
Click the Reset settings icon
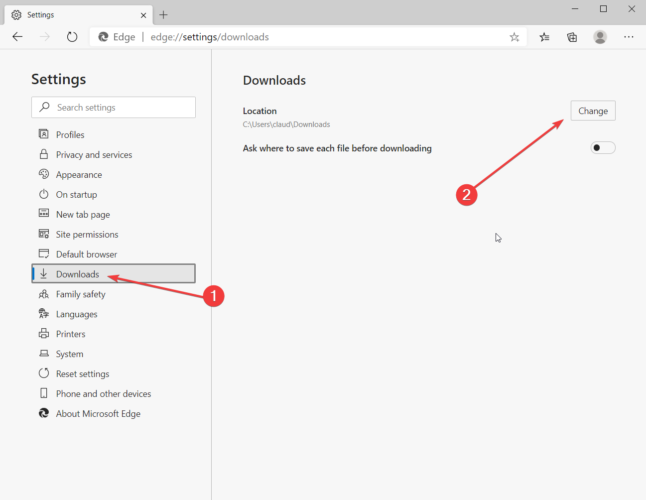click(44, 373)
